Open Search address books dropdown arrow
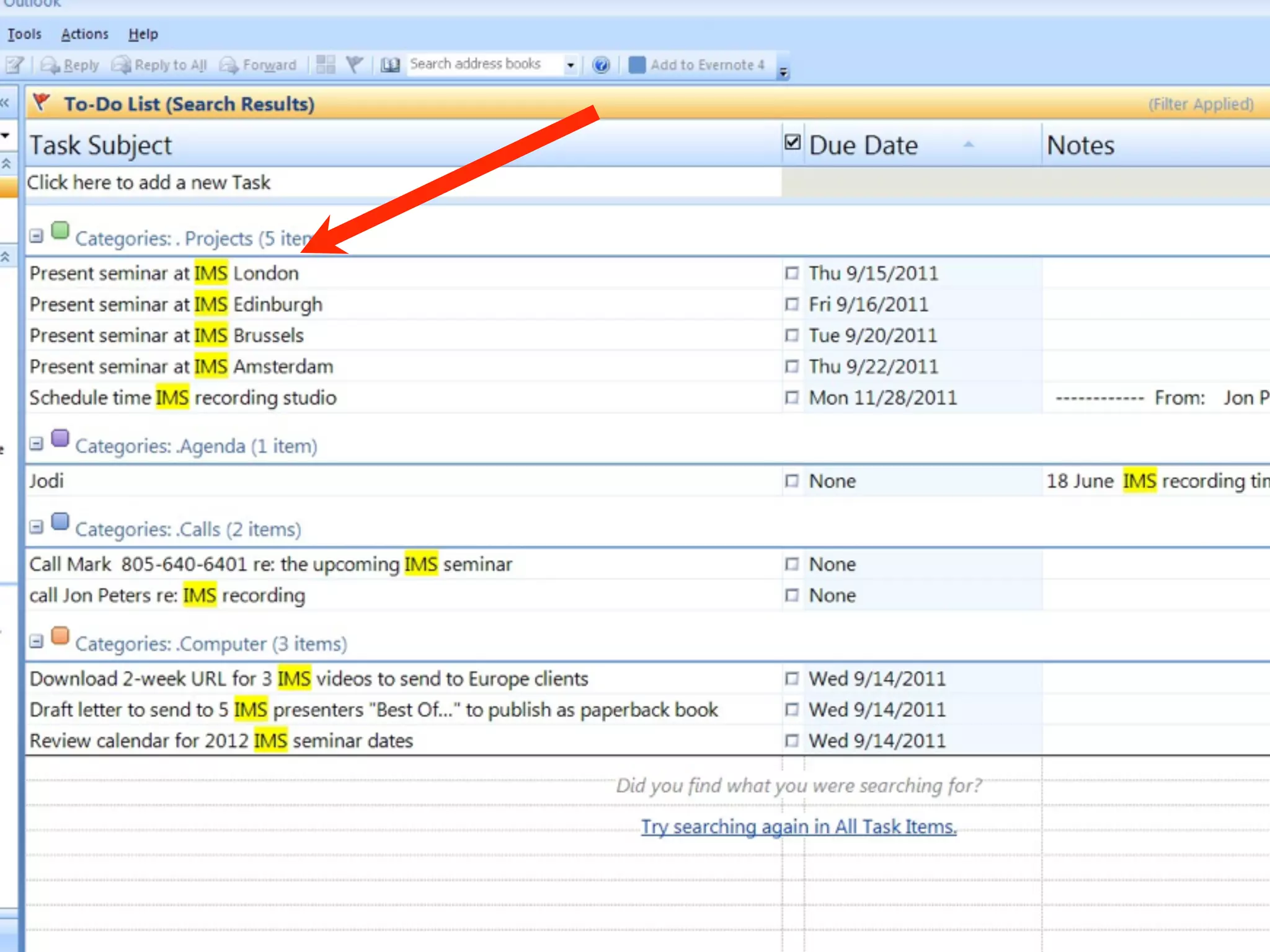 571,65
